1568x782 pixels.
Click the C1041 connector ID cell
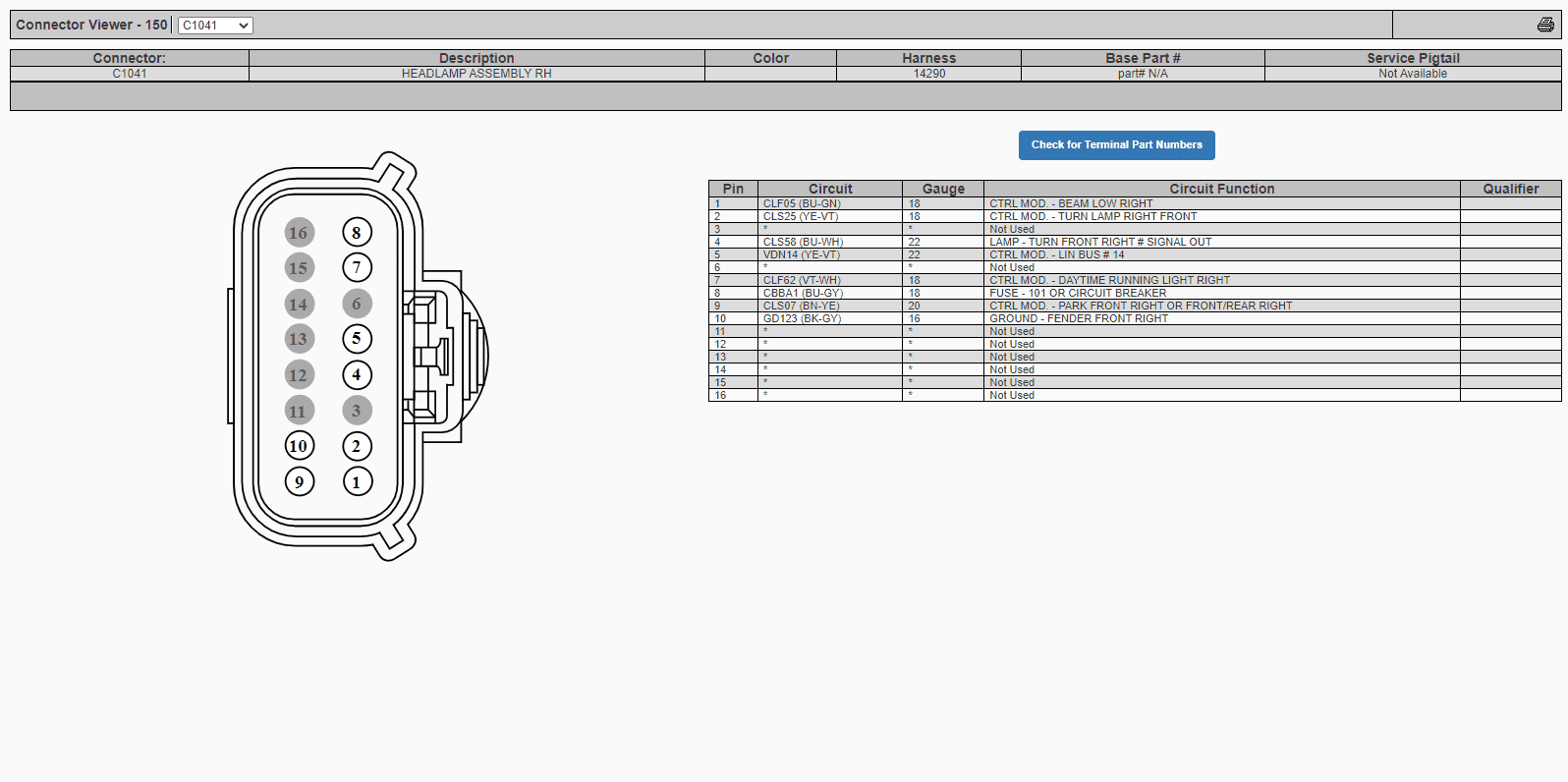(130, 74)
